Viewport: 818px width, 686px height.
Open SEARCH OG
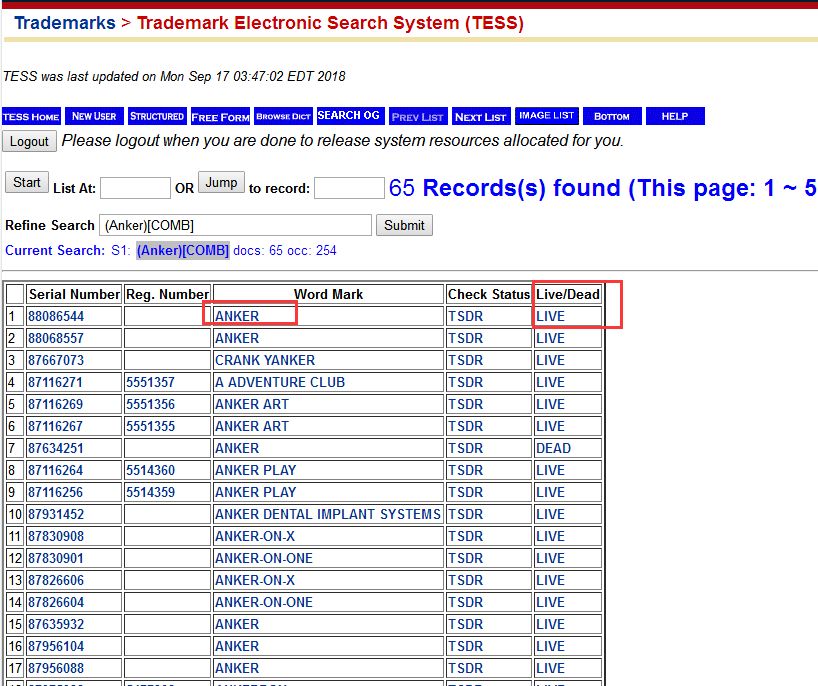click(350, 115)
